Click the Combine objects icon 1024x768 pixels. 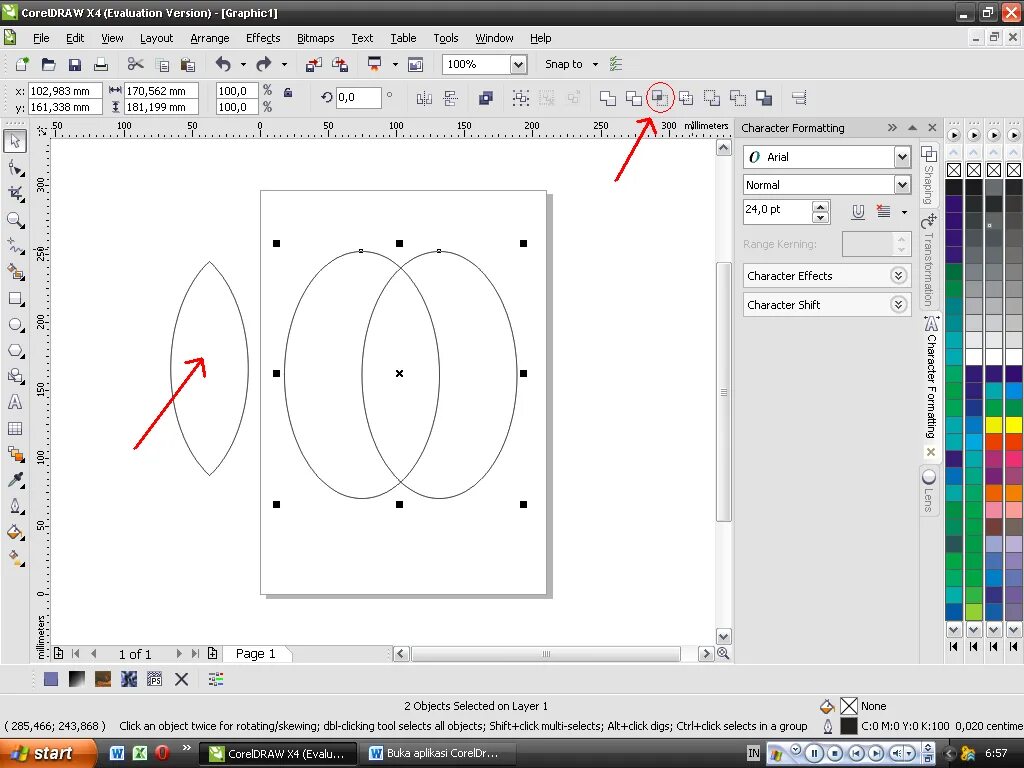[485, 98]
